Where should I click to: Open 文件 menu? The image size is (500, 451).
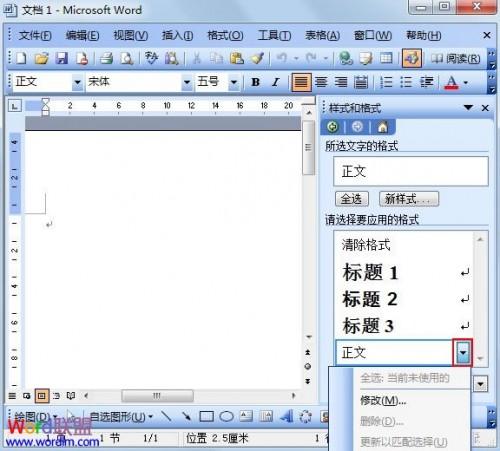point(35,35)
